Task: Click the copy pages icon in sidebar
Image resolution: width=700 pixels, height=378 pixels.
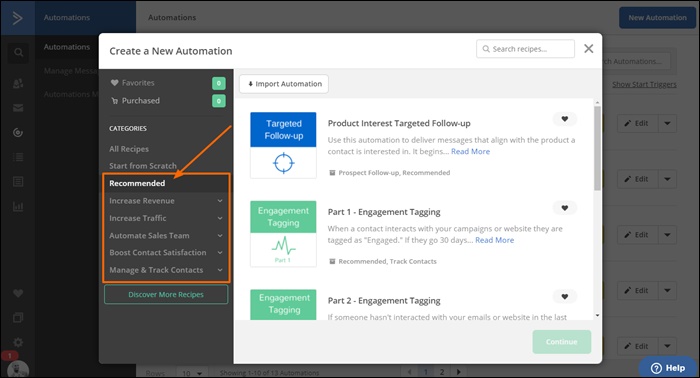Action: point(18,318)
